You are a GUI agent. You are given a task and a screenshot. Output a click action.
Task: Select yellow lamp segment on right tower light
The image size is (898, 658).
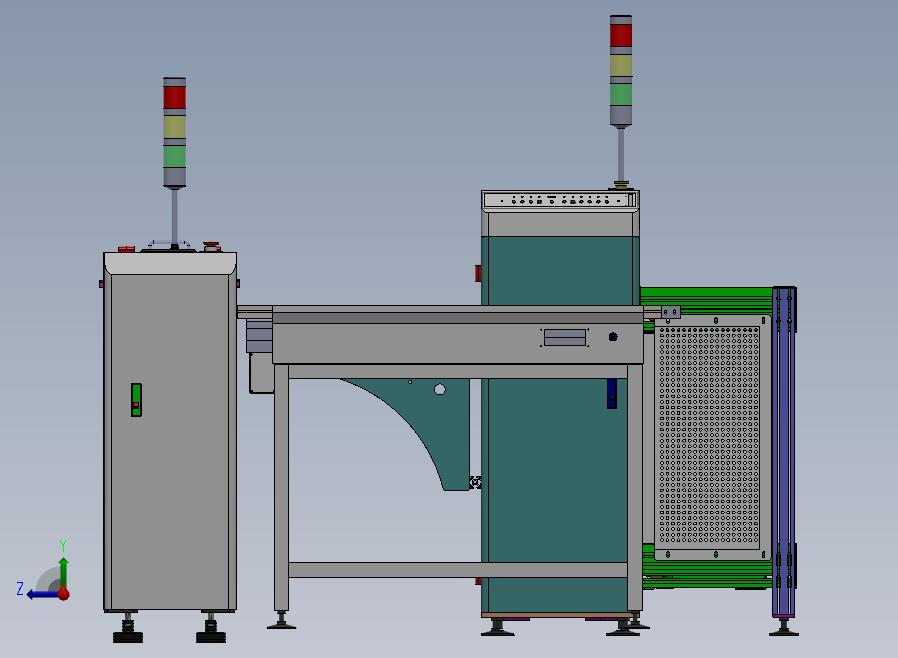click(x=621, y=65)
